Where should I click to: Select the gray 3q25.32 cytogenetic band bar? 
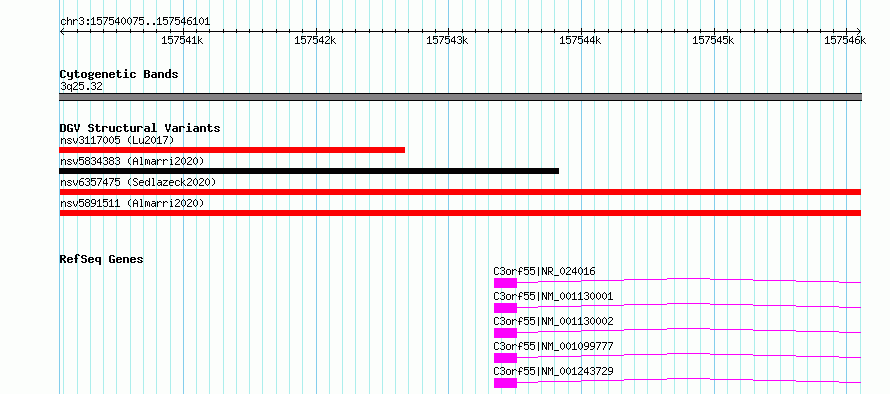pyautogui.click(x=460, y=97)
